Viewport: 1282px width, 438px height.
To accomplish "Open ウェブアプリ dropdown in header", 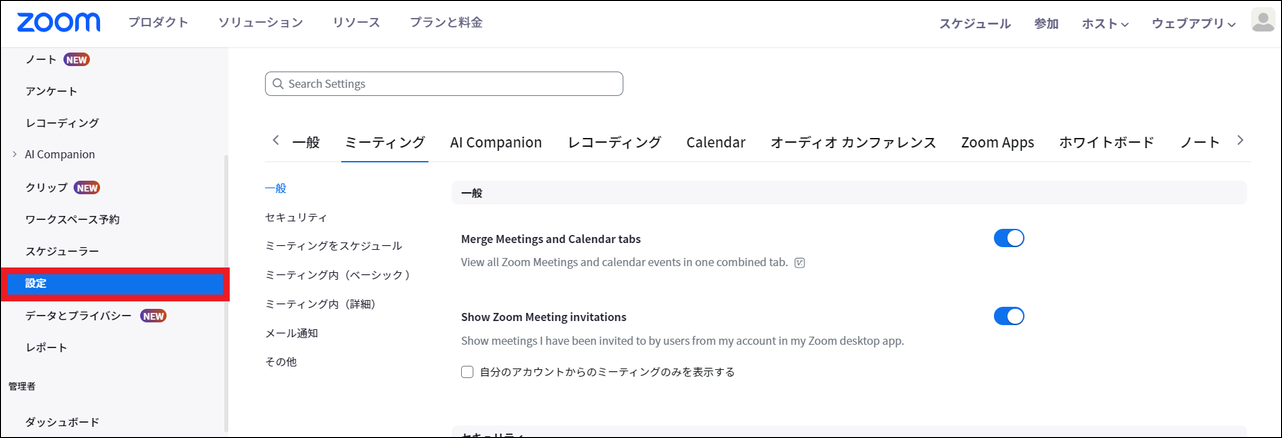I will 1193,23.
